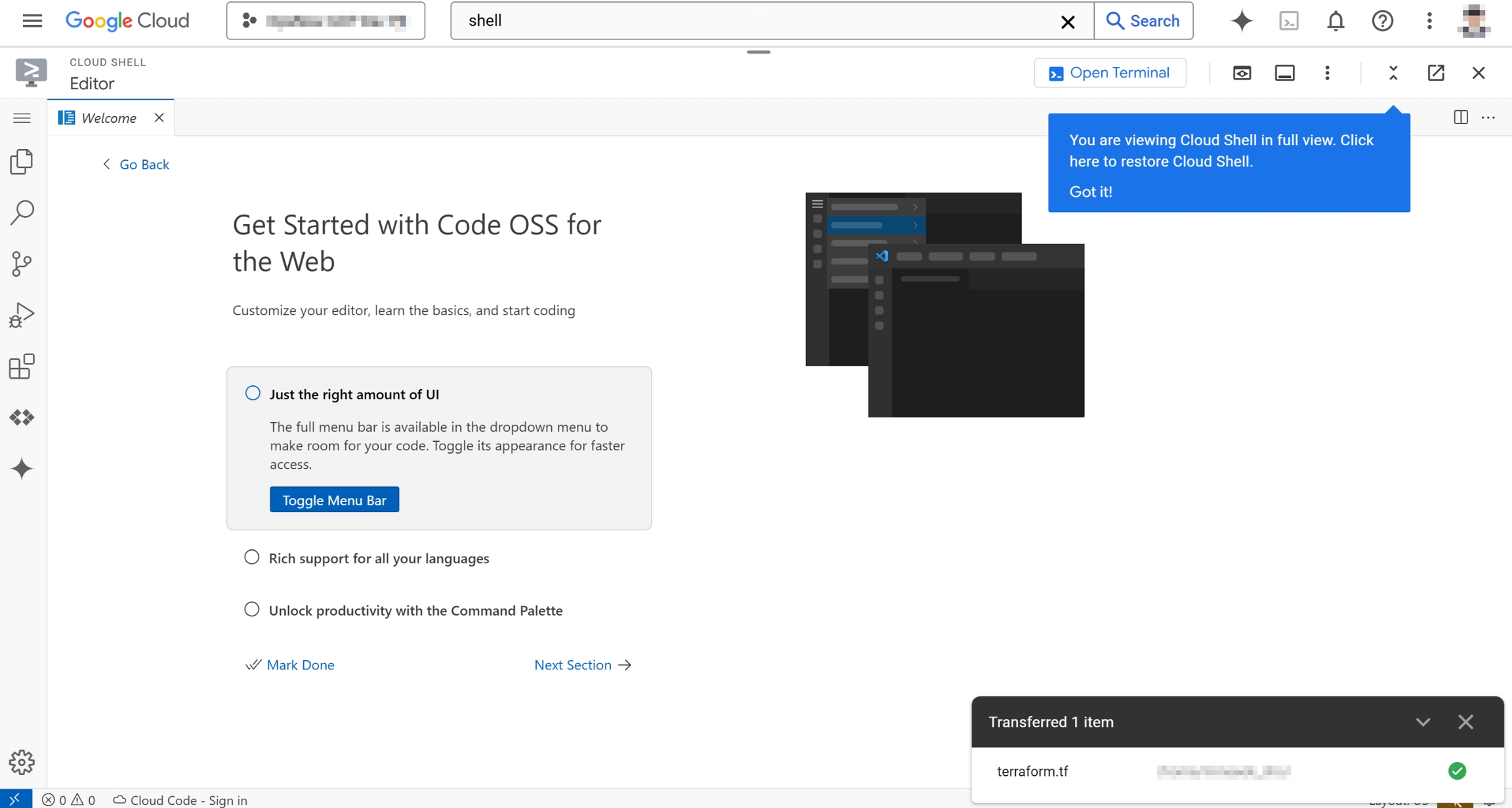The height and width of the screenshot is (808, 1512).
Task: Open the Run and Debug view
Action: [x=22, y=315]
